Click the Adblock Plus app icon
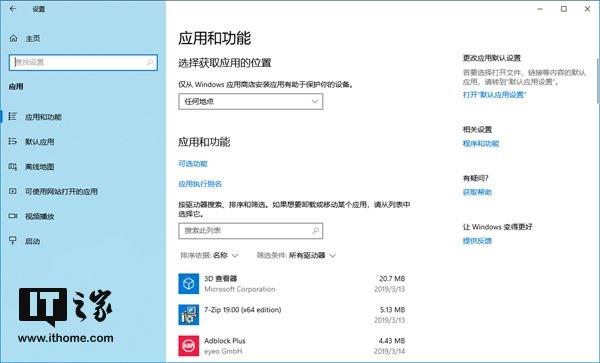600x363 pixels. pos(189,346)
